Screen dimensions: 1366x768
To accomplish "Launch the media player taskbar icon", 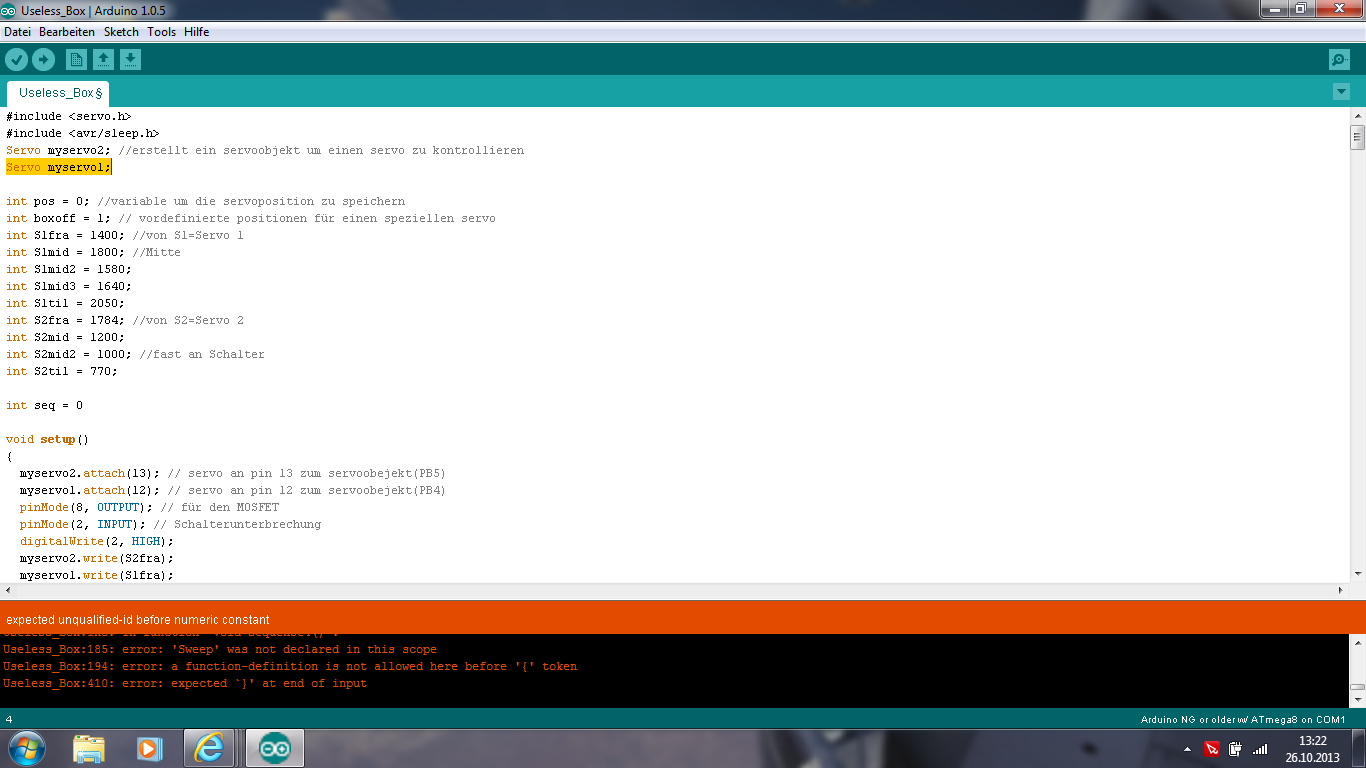I will click(149, 748).
